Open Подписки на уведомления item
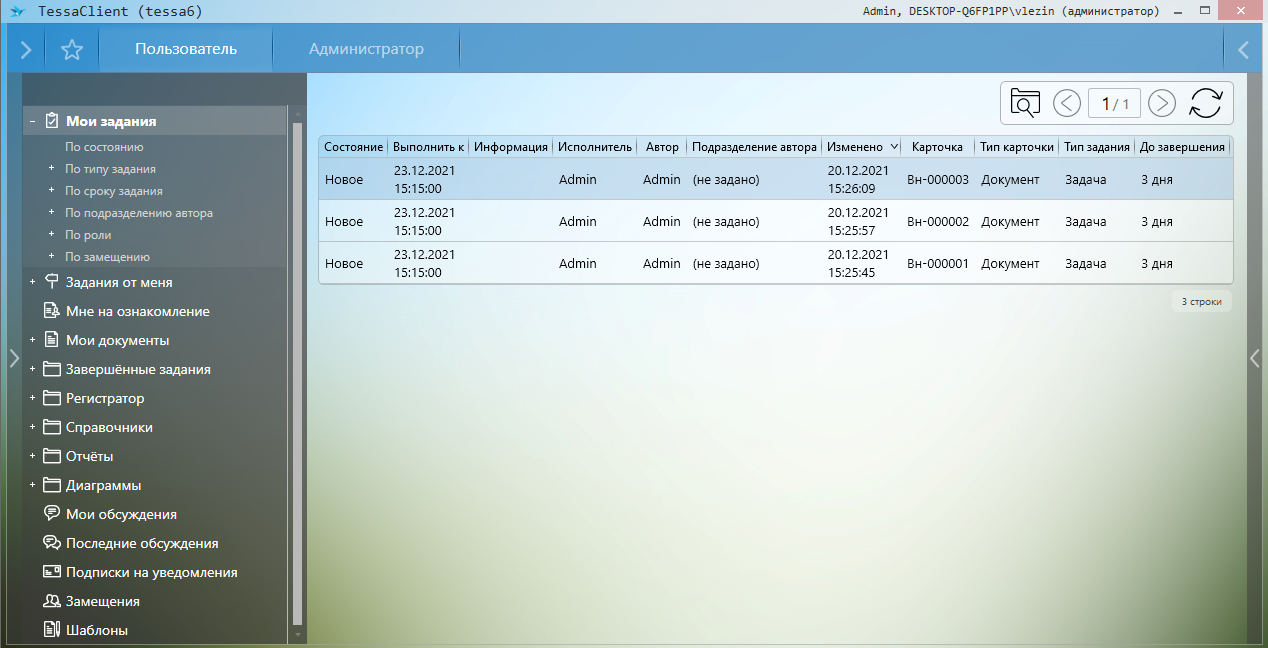This screenshot has width=1268, height=648. click(x=151, y=572)
